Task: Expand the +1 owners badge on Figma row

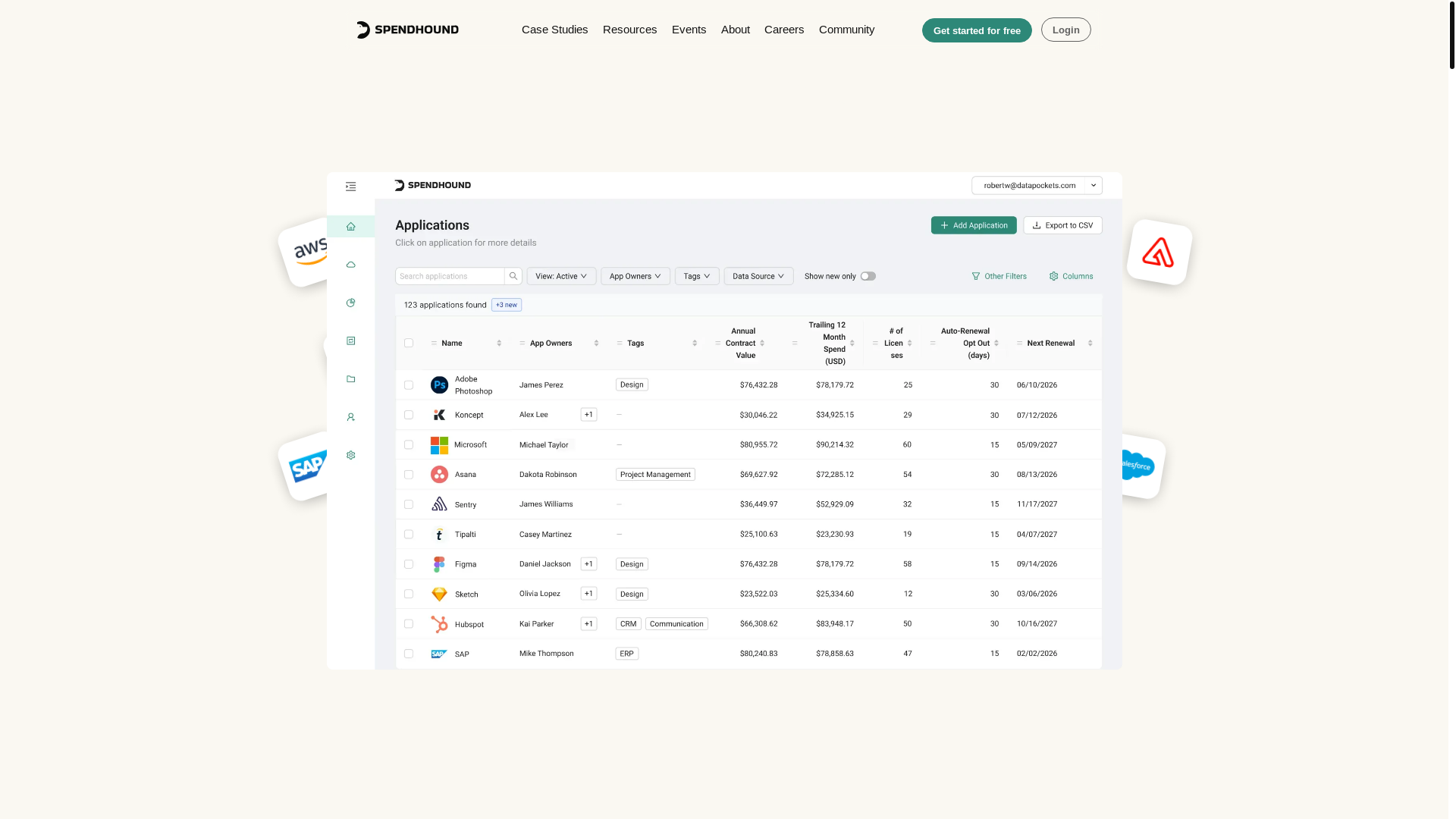Action: point(588,564)
